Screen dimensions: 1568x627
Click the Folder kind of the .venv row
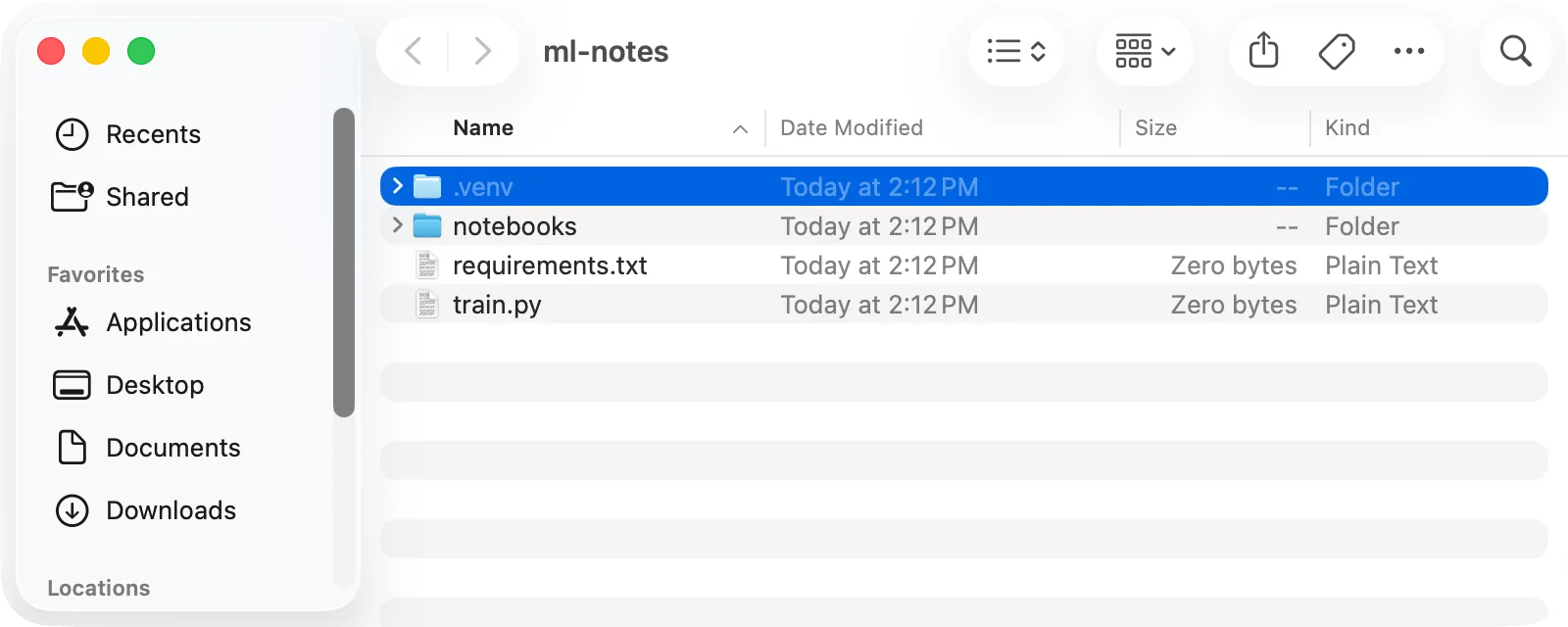tap(1361, 187)
